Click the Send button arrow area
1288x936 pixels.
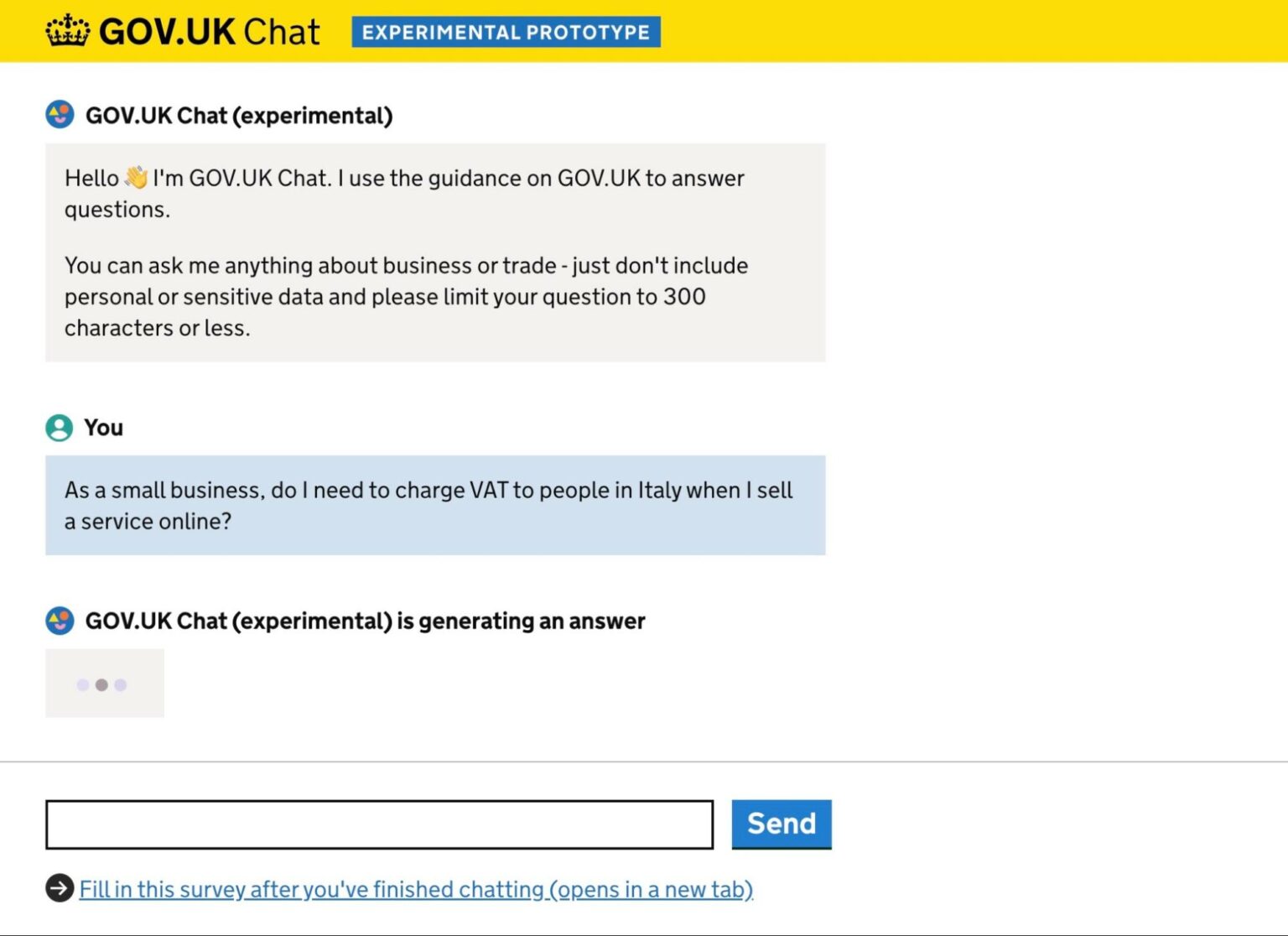pyautogui.click(x=781, y=824)
